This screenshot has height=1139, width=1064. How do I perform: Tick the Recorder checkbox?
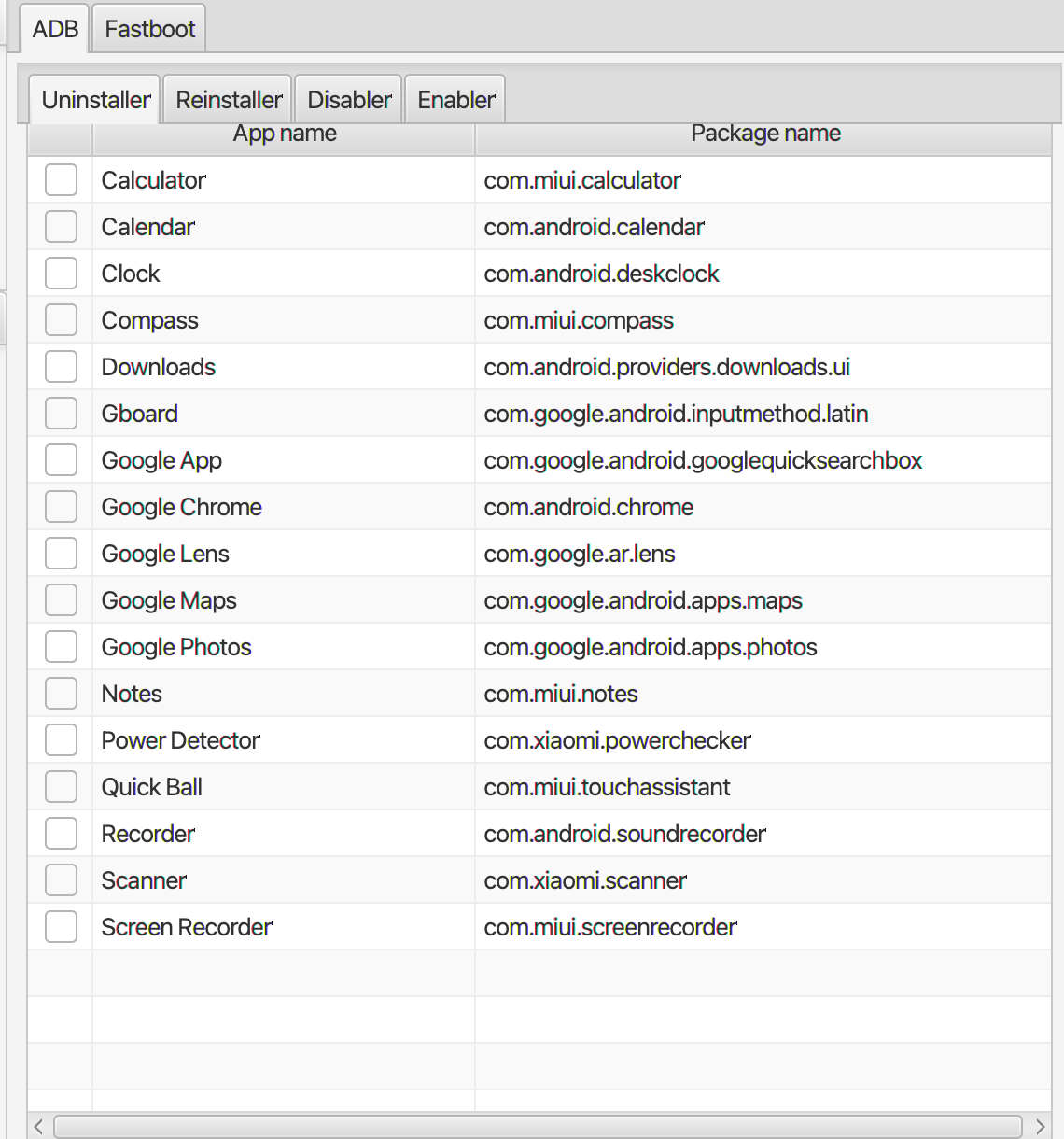click(62, 833)
